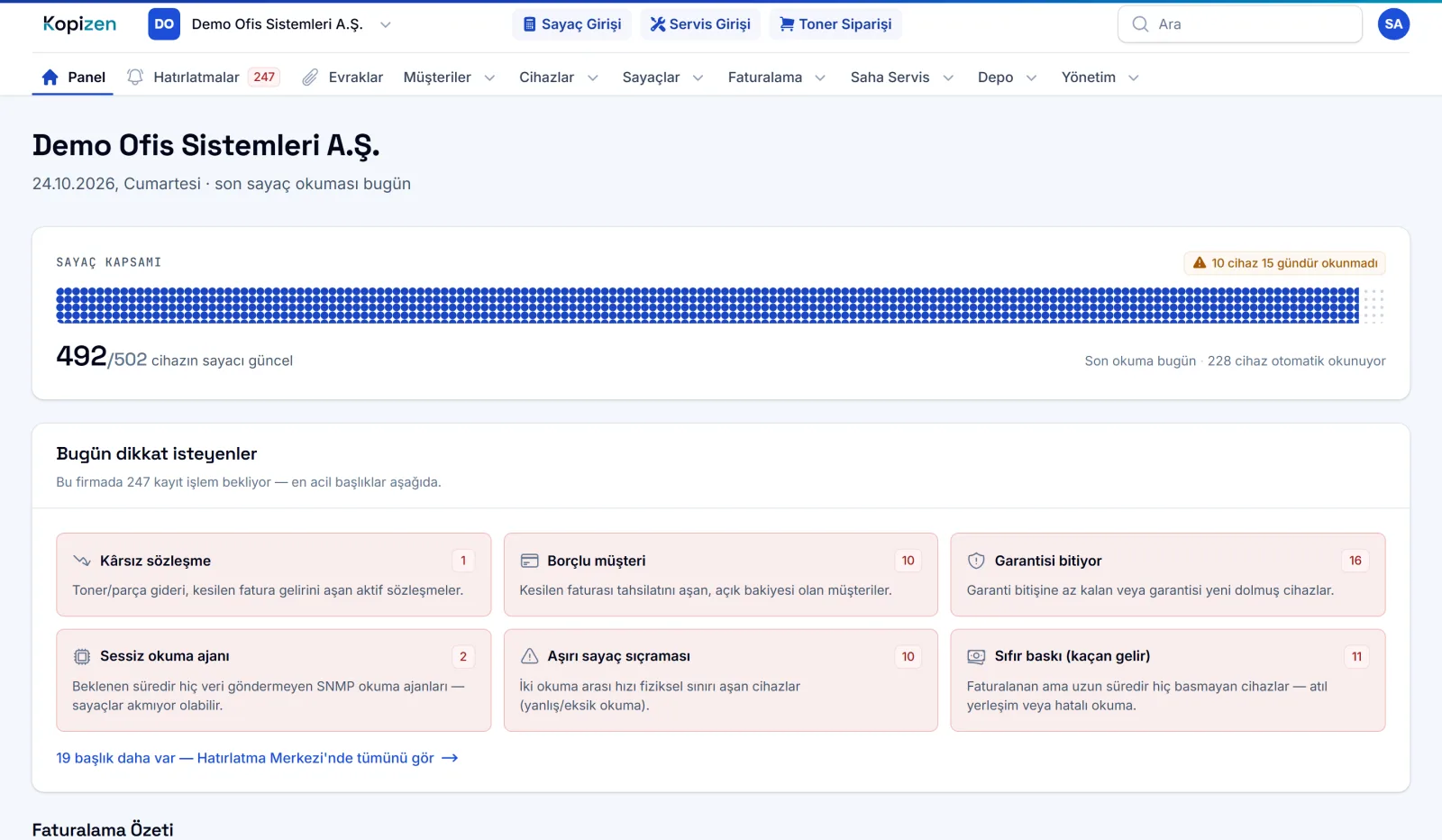Click the shield icon on Garantisi bitiyor
1442x840 pixels.
(976, 561)
